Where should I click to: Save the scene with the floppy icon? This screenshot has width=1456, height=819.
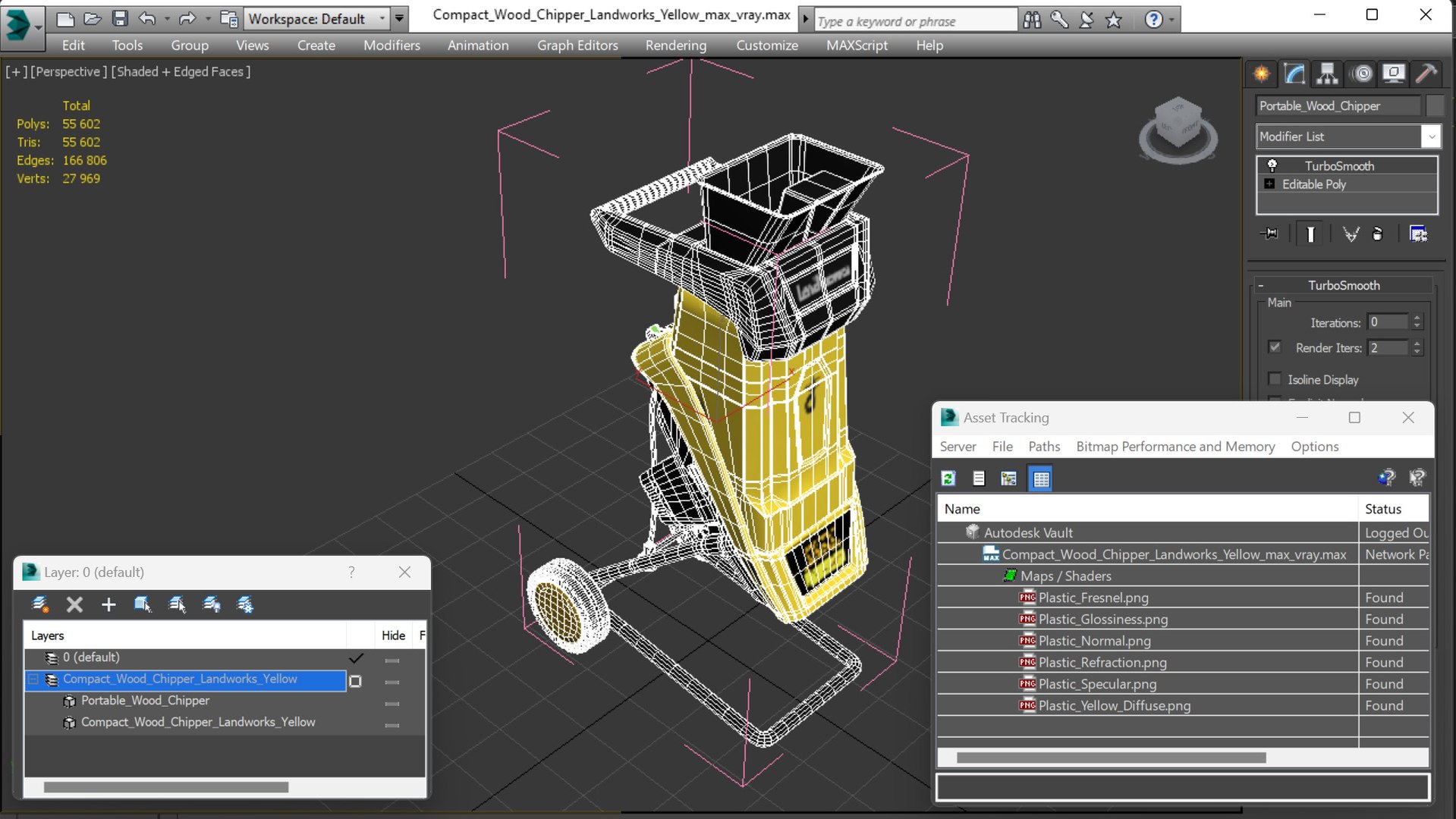[x=120, y=18]
